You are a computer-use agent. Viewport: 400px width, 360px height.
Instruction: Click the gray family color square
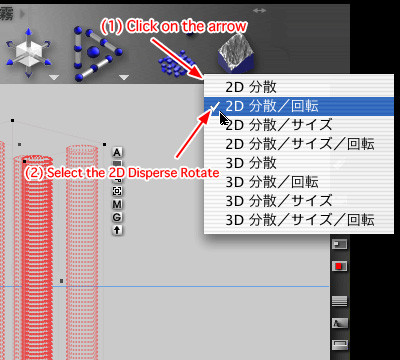117,163
